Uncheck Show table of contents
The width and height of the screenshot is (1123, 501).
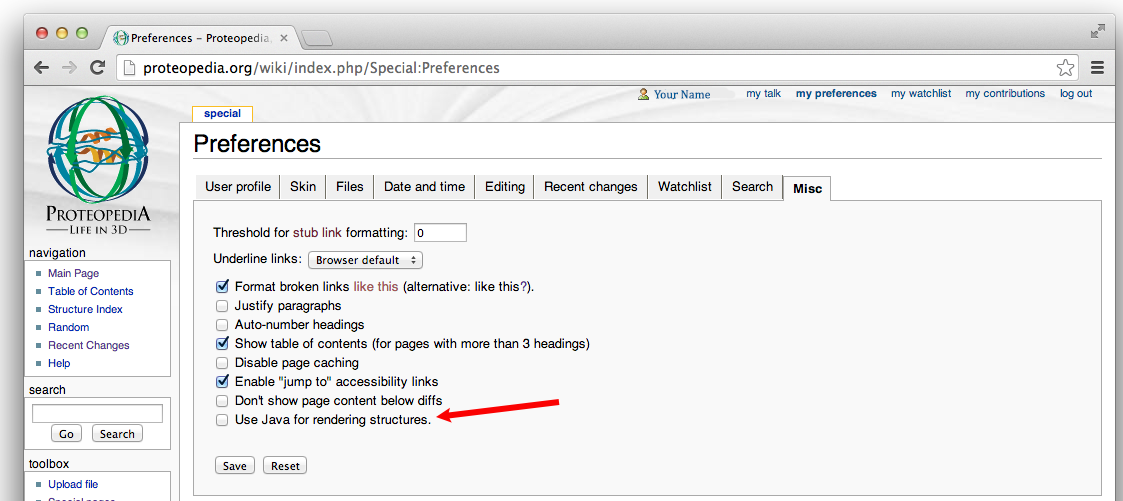(x=222, y=344)
